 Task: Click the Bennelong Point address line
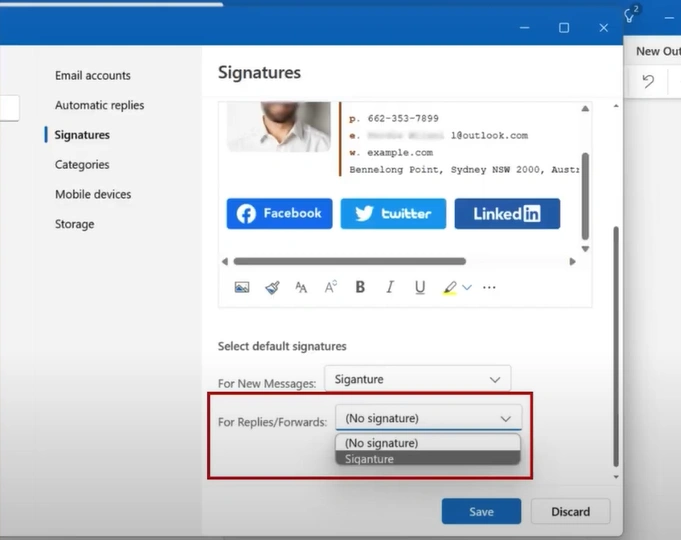(464, 169)
